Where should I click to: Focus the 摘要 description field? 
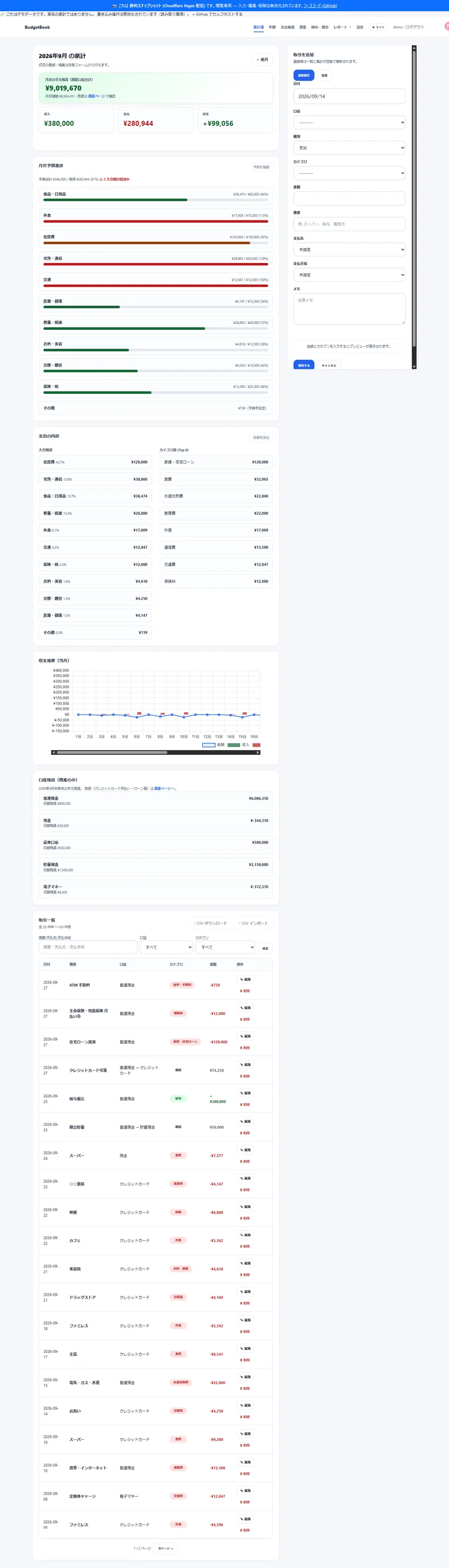349,224
